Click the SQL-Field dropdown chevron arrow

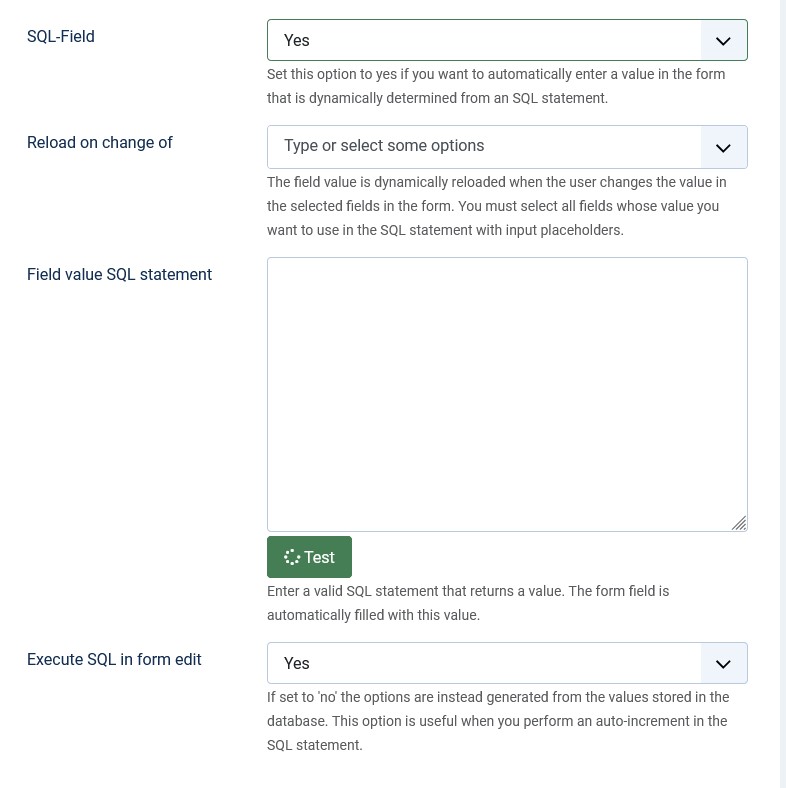[724, 41]
